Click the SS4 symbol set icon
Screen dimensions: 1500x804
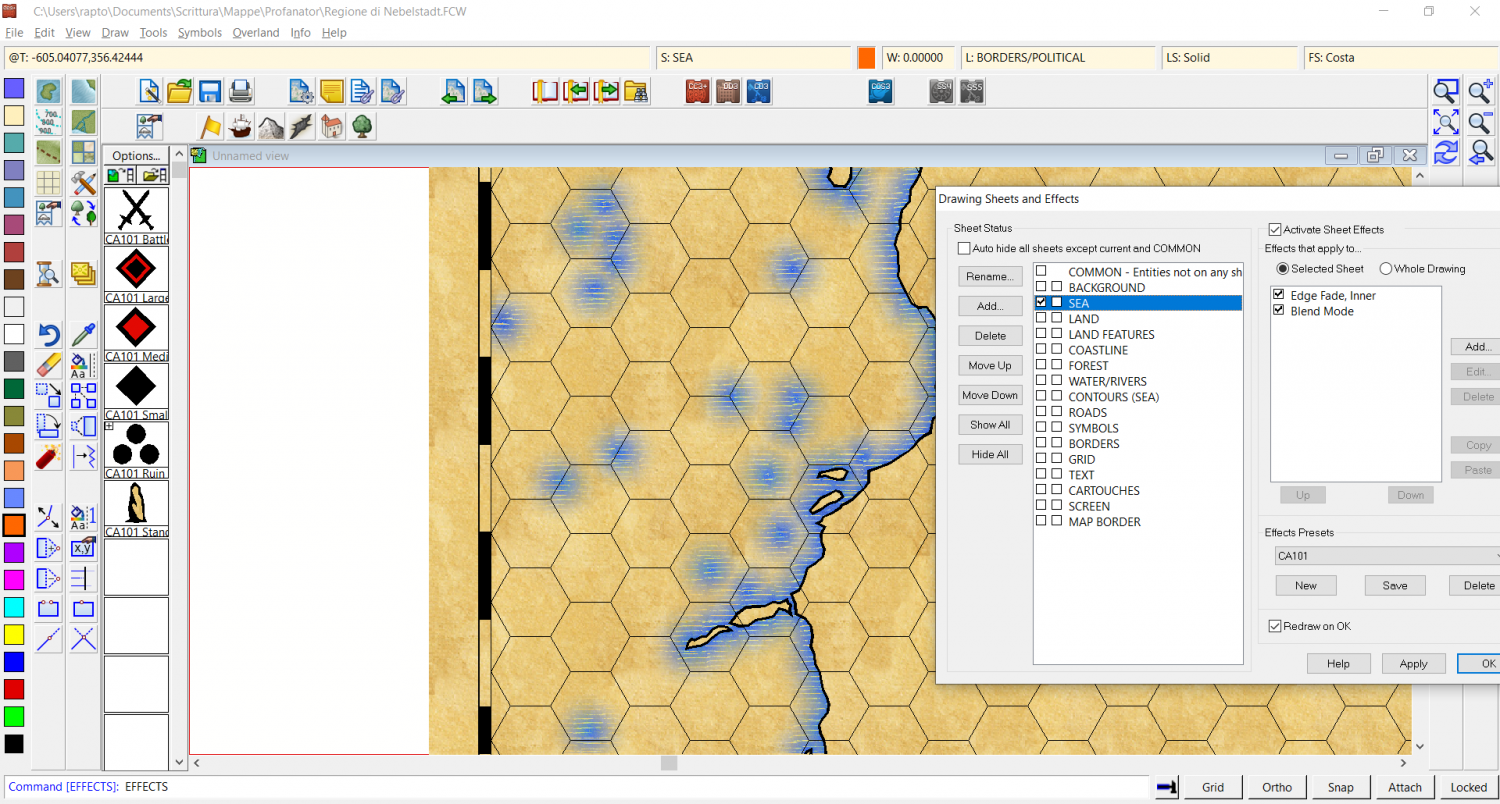click(941, 92)
